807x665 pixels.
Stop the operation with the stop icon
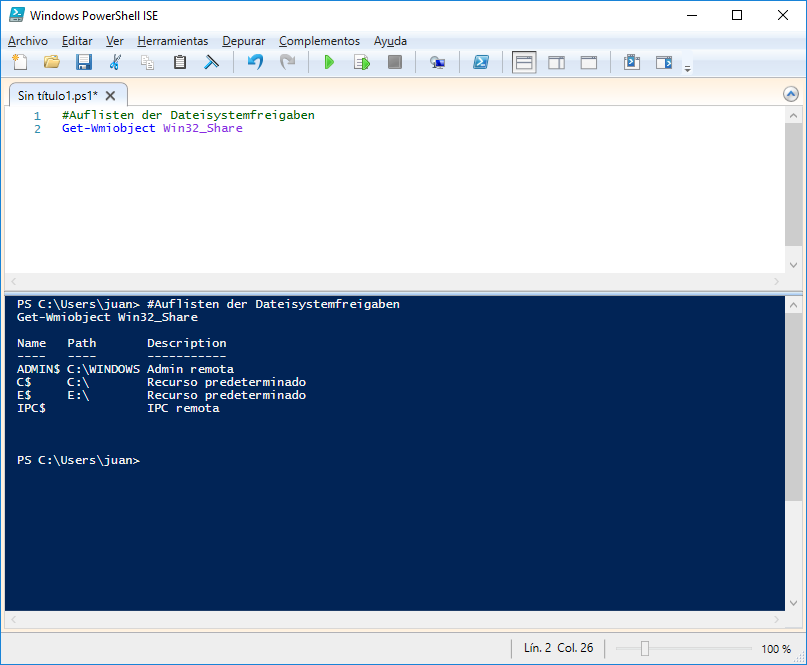pos(395,62)
